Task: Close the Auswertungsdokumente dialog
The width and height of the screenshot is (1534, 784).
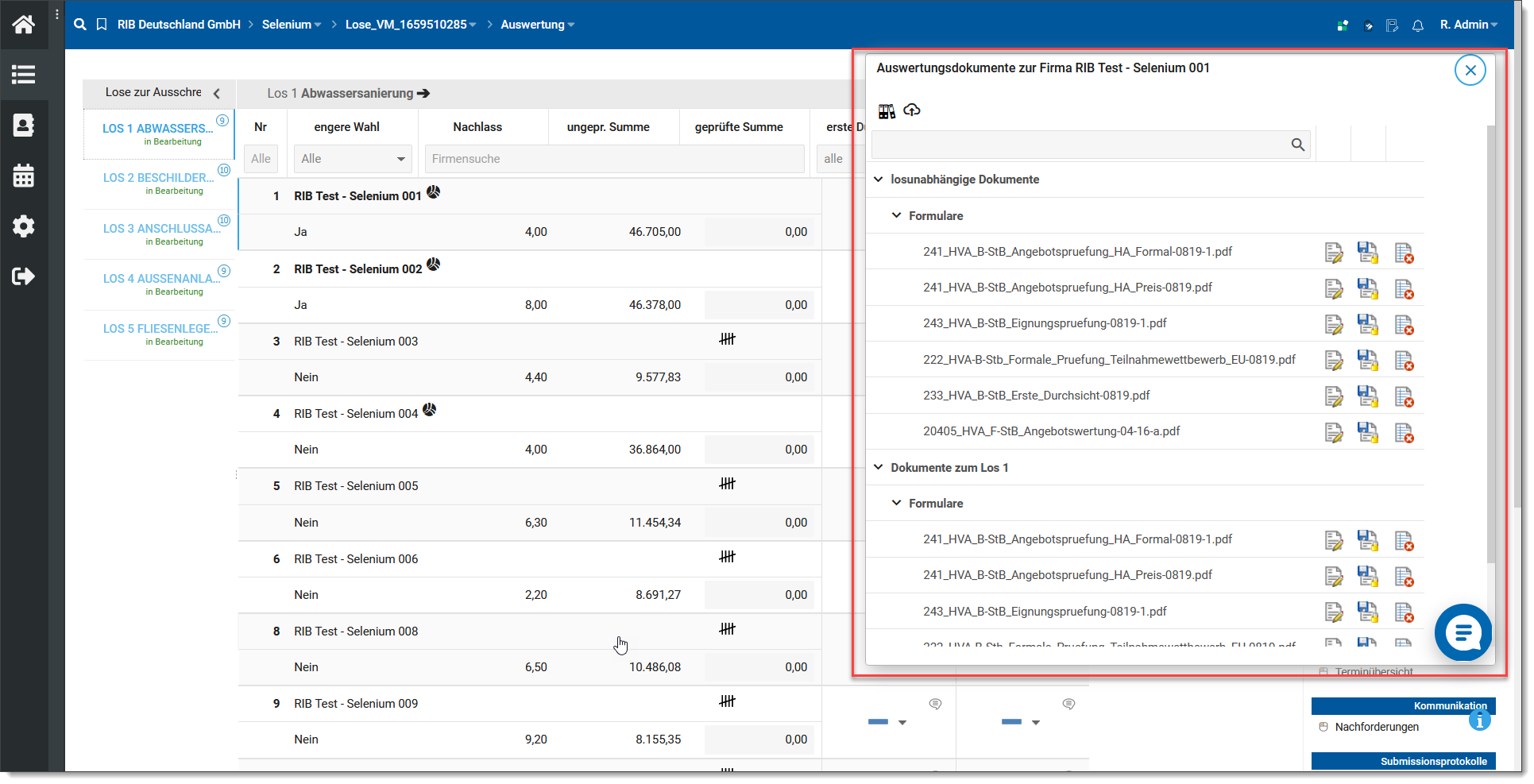Action: (1470, 70)
